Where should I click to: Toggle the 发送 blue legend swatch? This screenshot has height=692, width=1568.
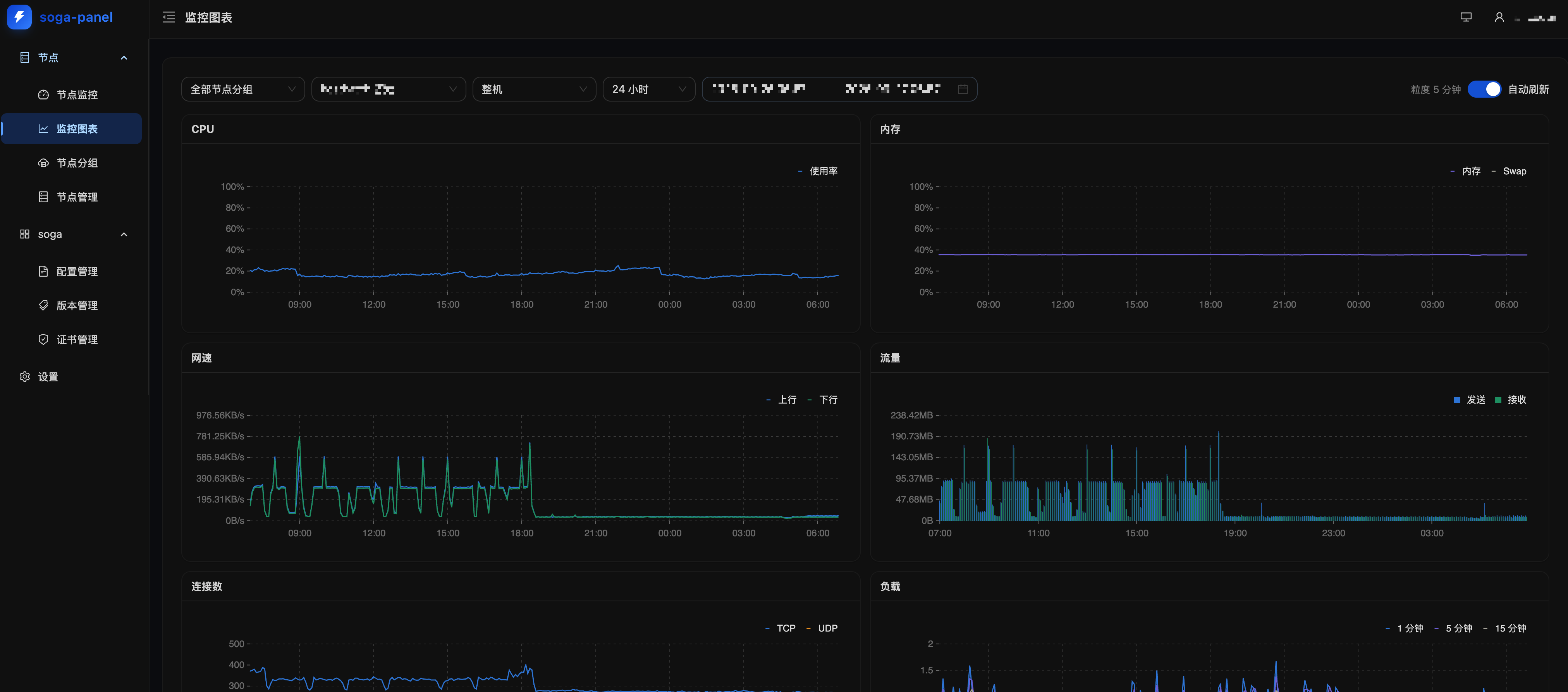[x=1456, y=400]
